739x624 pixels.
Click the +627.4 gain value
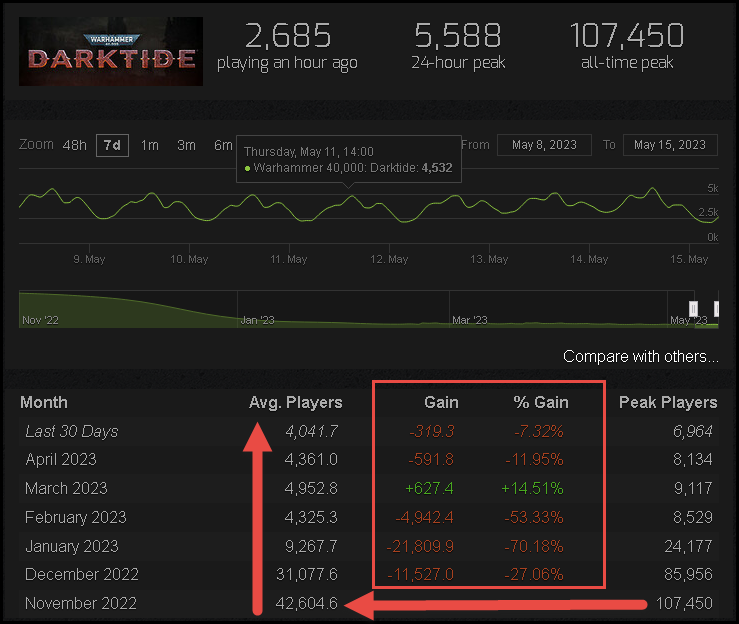click(429, 488)
